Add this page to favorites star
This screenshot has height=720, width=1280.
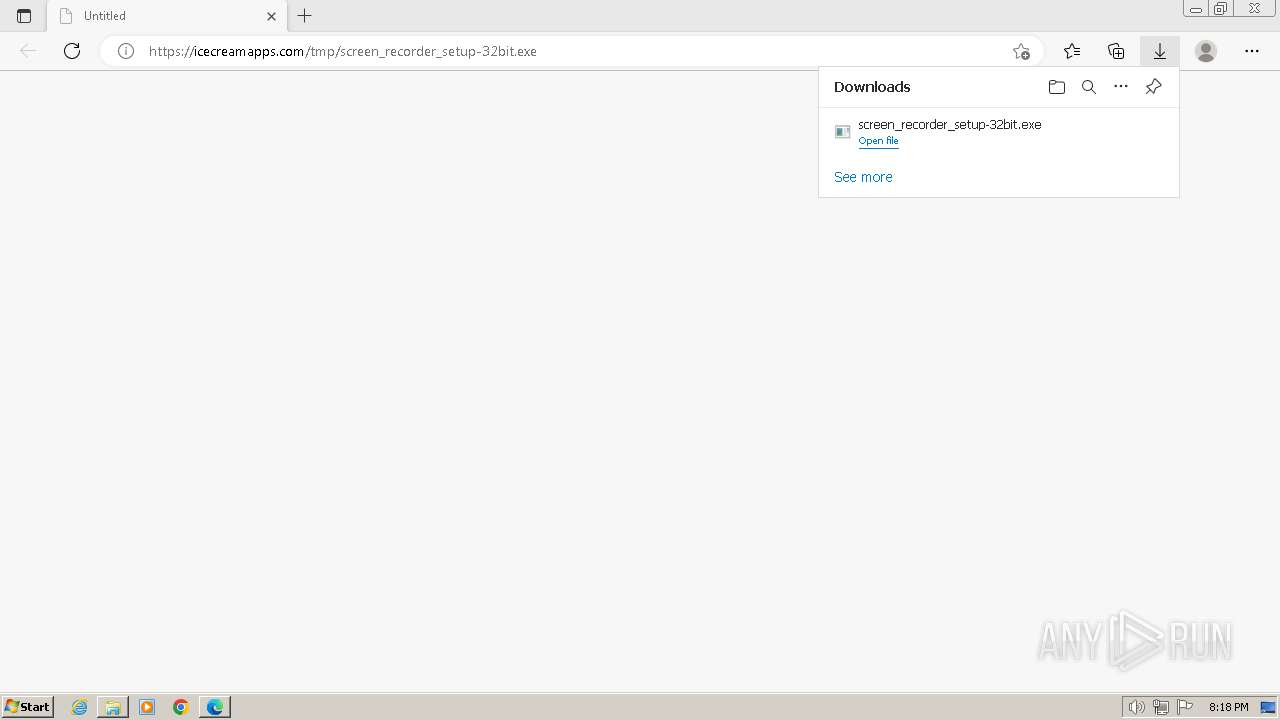(1021, 51)
